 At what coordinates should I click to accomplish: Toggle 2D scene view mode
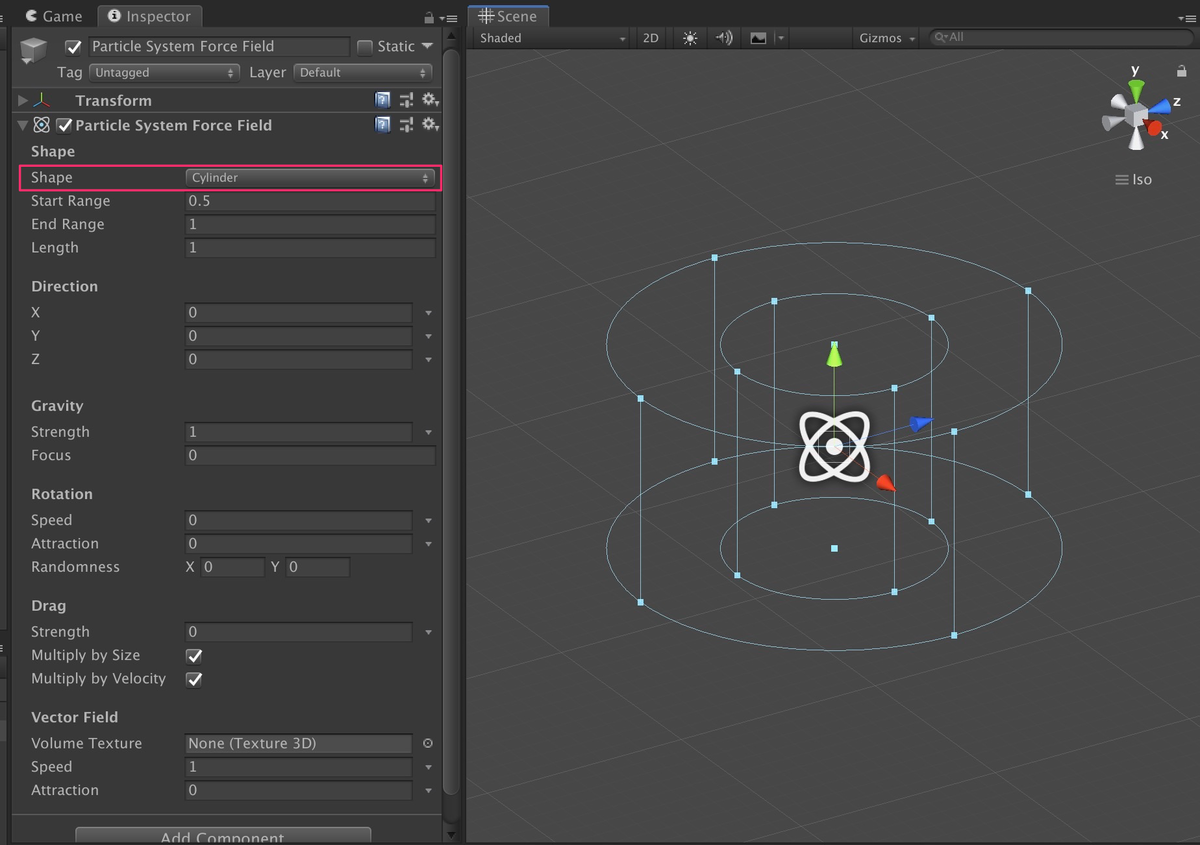pyautogui.click(x=651, y=38)
